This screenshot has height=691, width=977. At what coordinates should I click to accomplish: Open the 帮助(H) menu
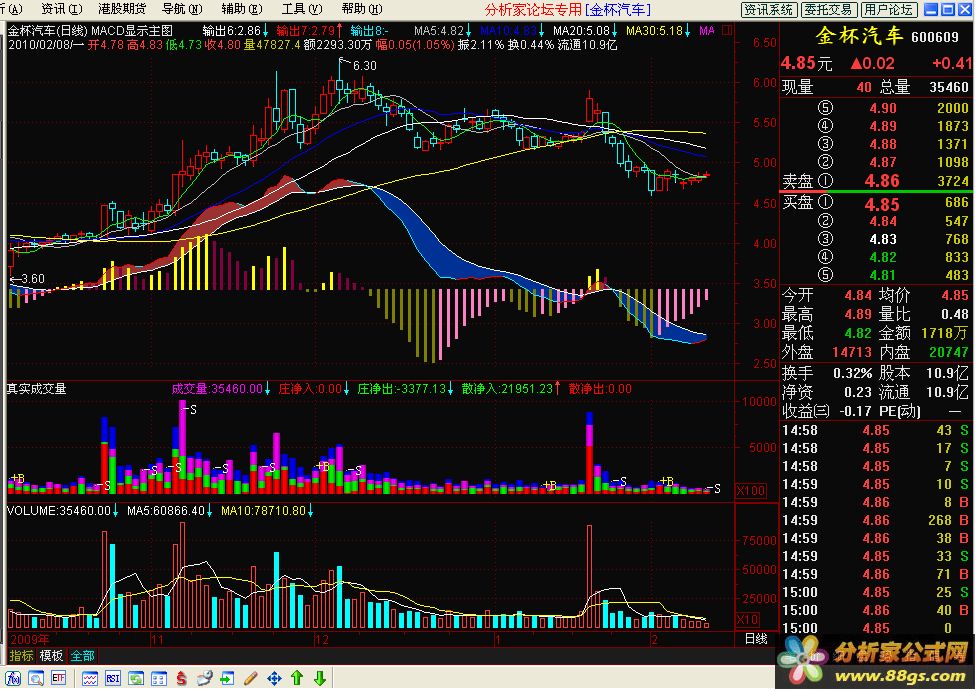click(362, 9)
